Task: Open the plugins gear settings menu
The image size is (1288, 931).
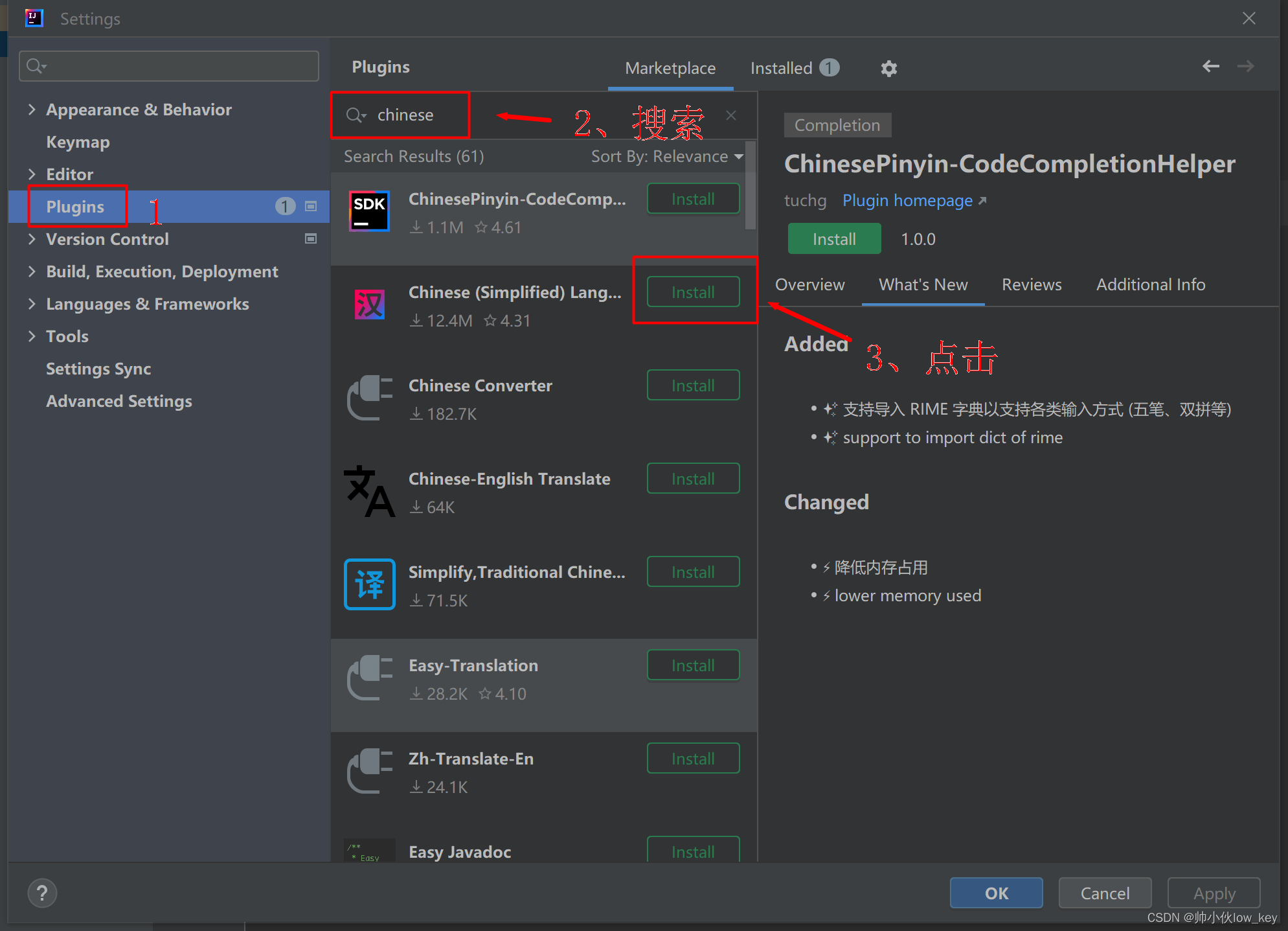Action: pyautogui.click(x=888, y=68)
